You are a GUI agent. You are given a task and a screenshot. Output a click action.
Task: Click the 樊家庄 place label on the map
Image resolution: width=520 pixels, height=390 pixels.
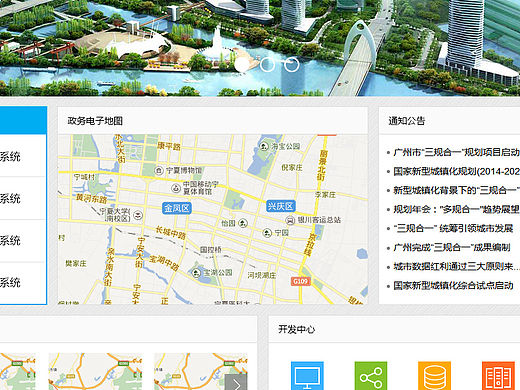pyautogui.click(x=76, y=264)
